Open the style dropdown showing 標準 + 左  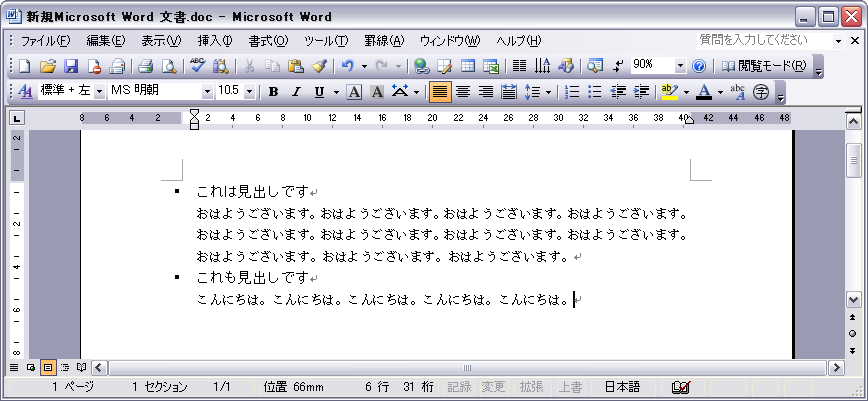[99, 92]
